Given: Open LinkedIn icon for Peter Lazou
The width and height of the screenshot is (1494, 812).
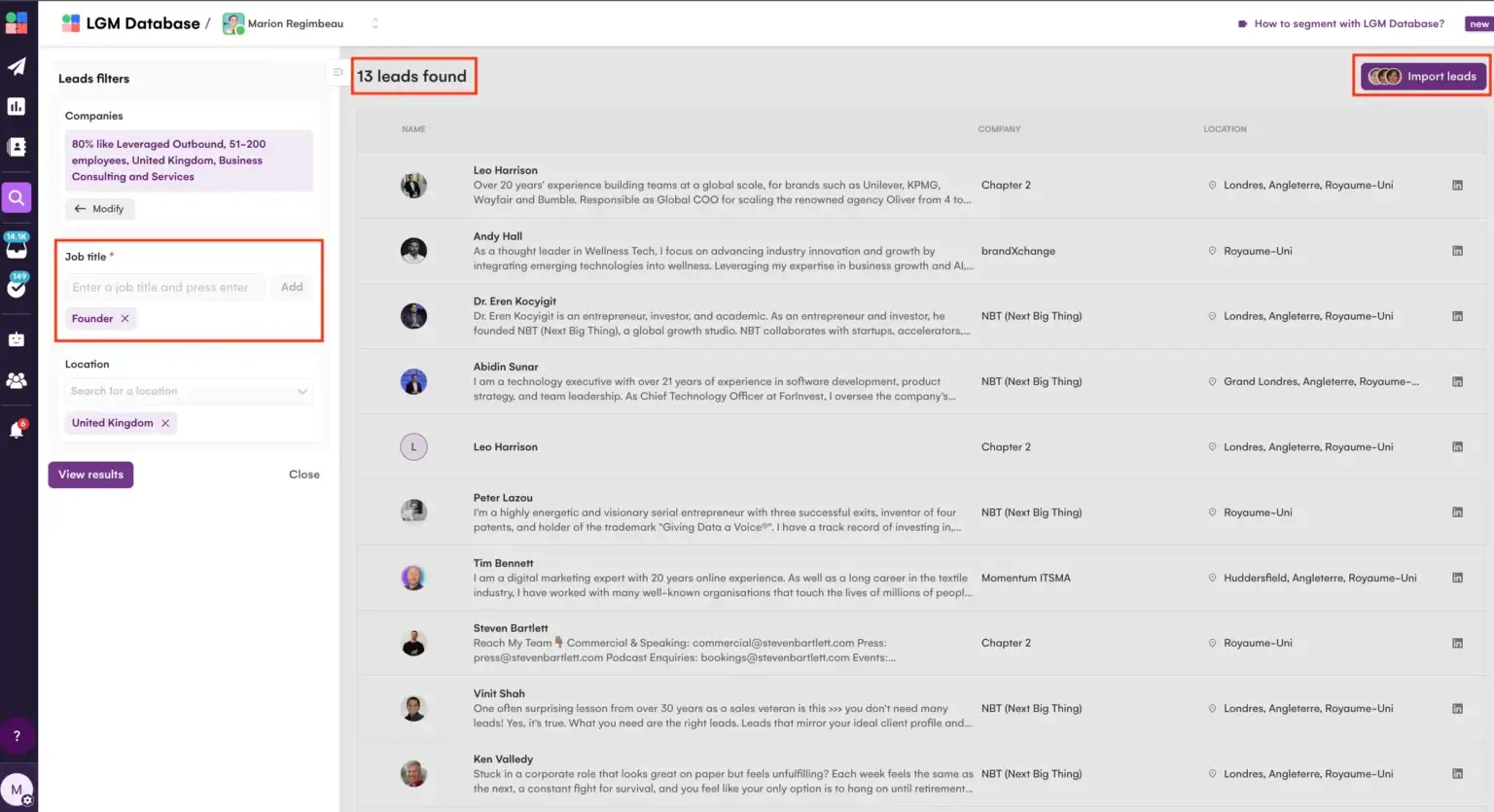Looking at the screenshot, I should 1457,512.
